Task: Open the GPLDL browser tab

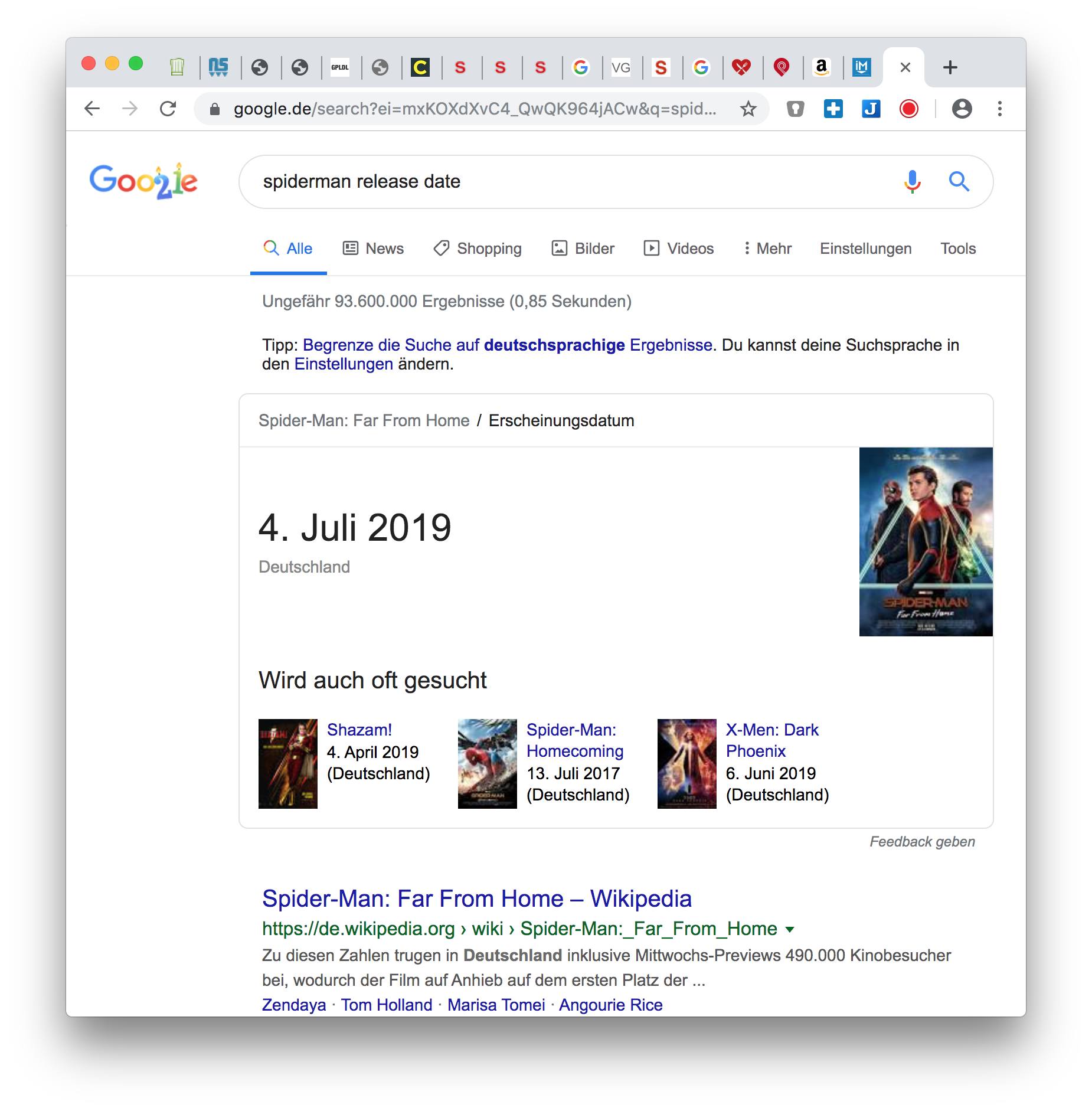Action: (x=340, y=67)
